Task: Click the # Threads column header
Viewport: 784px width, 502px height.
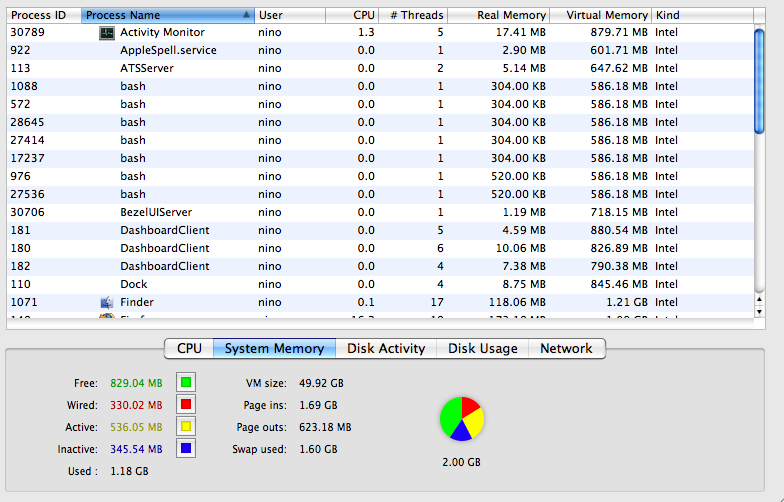Action: 413,15
